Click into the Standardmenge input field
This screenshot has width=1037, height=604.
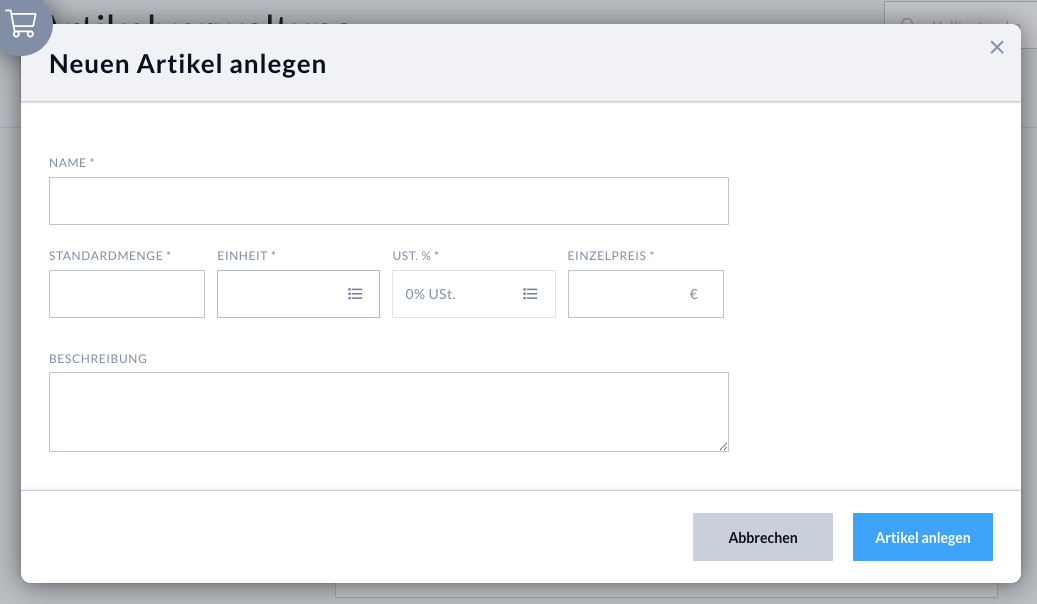click(x=127, y=294)
